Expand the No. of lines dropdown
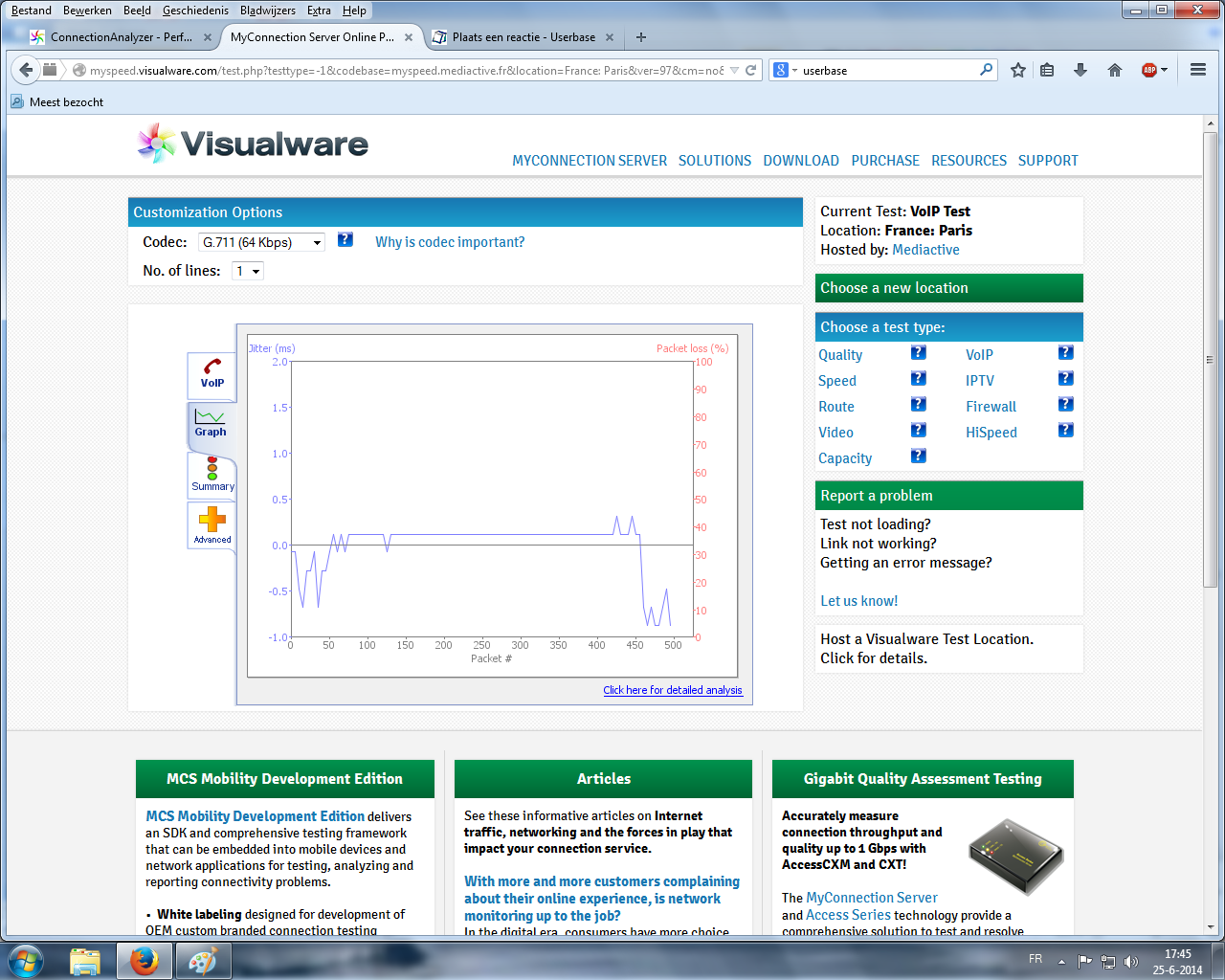The height and width of the screenshot is (980, 1225). point(248,272)
